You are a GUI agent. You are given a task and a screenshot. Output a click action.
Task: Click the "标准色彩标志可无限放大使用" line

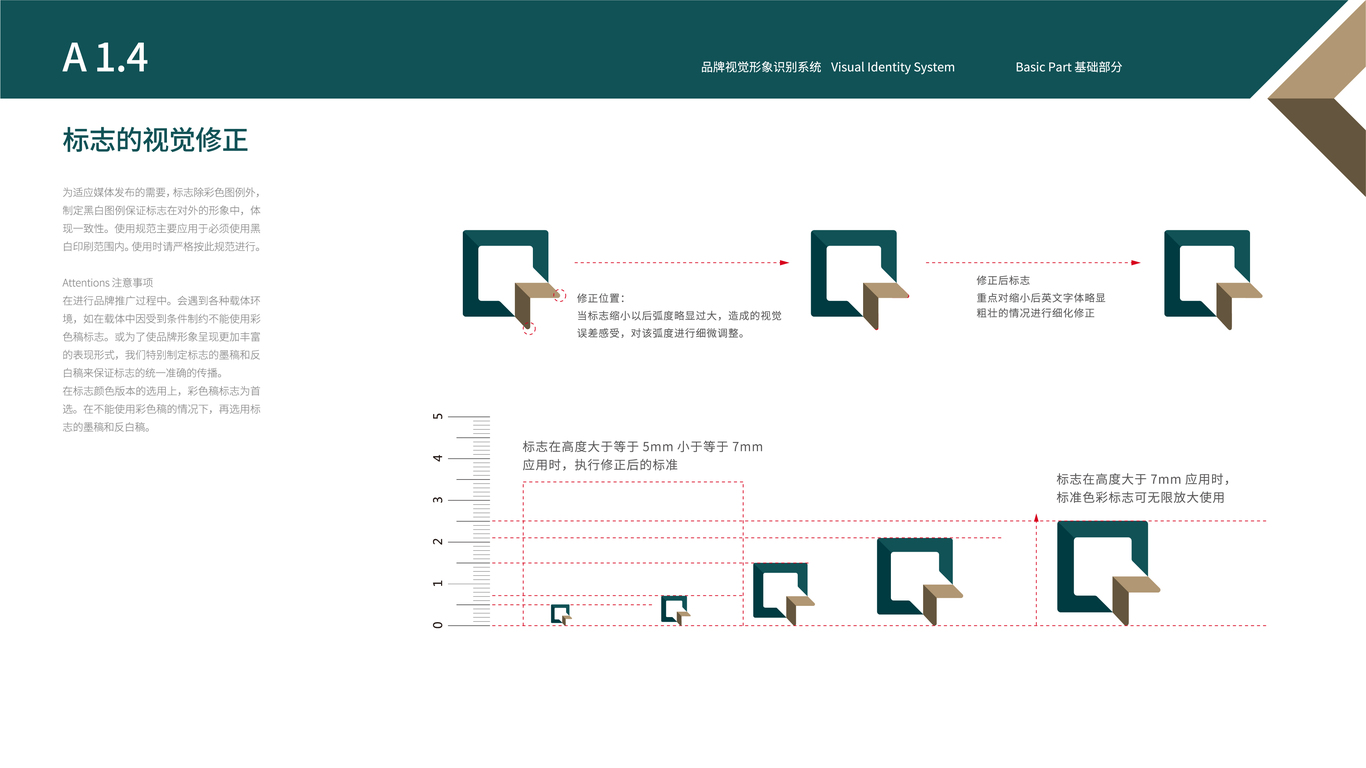point(1141,497)
